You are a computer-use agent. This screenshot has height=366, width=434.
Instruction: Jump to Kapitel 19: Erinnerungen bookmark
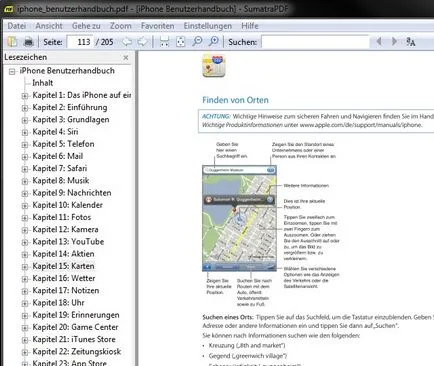[76, 315]
